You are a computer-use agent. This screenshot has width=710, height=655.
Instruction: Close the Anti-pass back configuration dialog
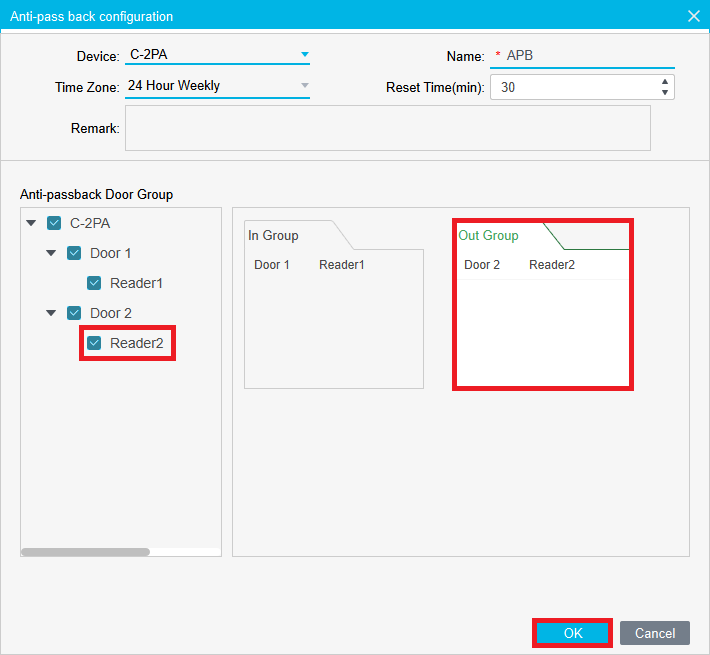pos(694,16)
